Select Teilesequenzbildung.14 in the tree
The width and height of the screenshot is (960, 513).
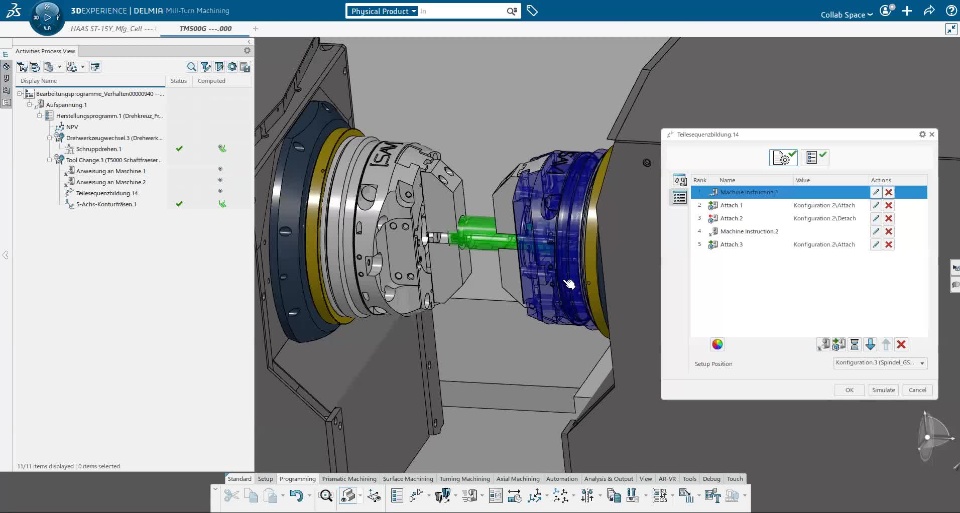pos(107,193)
